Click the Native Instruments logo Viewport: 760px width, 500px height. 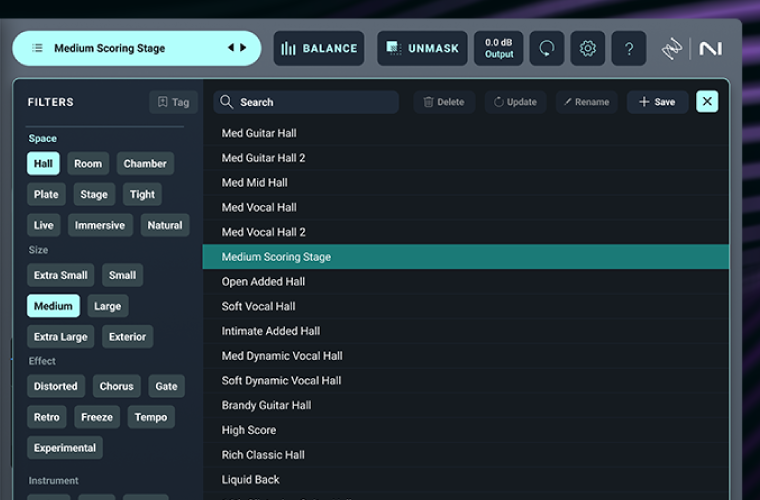coord(711,48)
